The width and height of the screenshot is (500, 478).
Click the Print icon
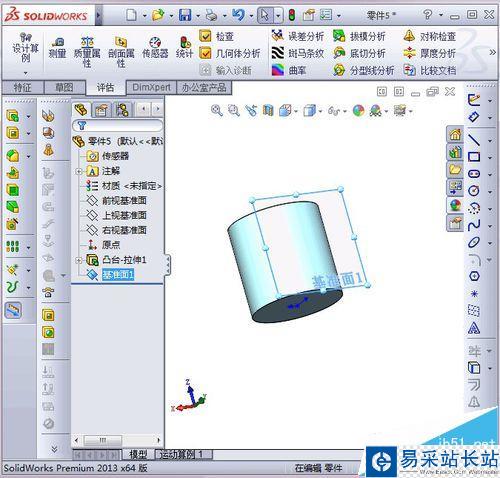pos(211,15)
